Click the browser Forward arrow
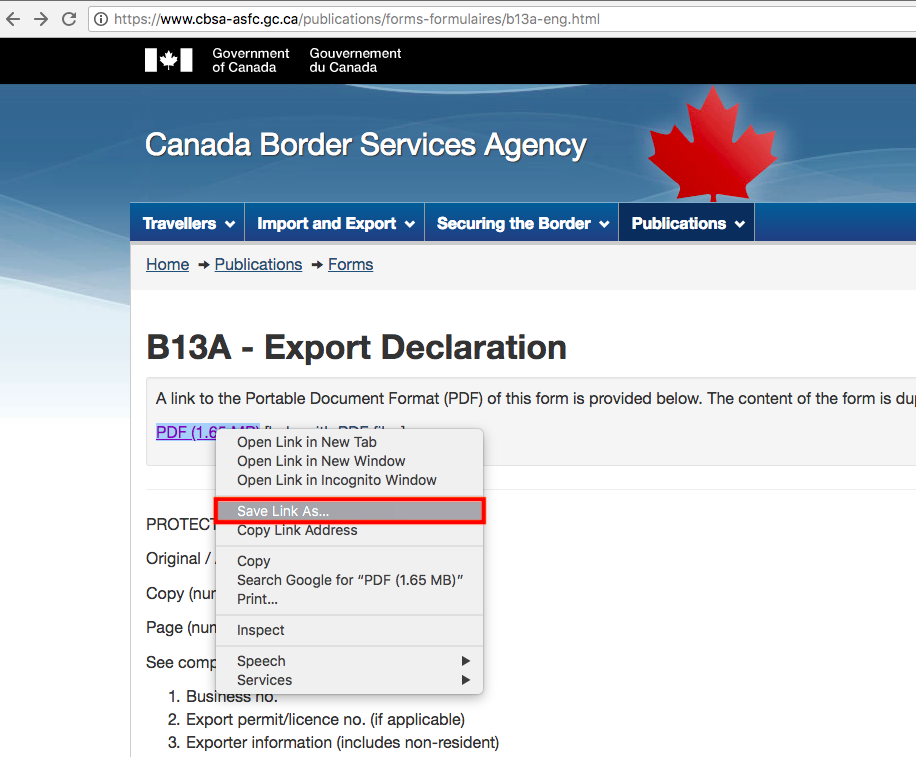The image size is (916, 757). (41, 19)
